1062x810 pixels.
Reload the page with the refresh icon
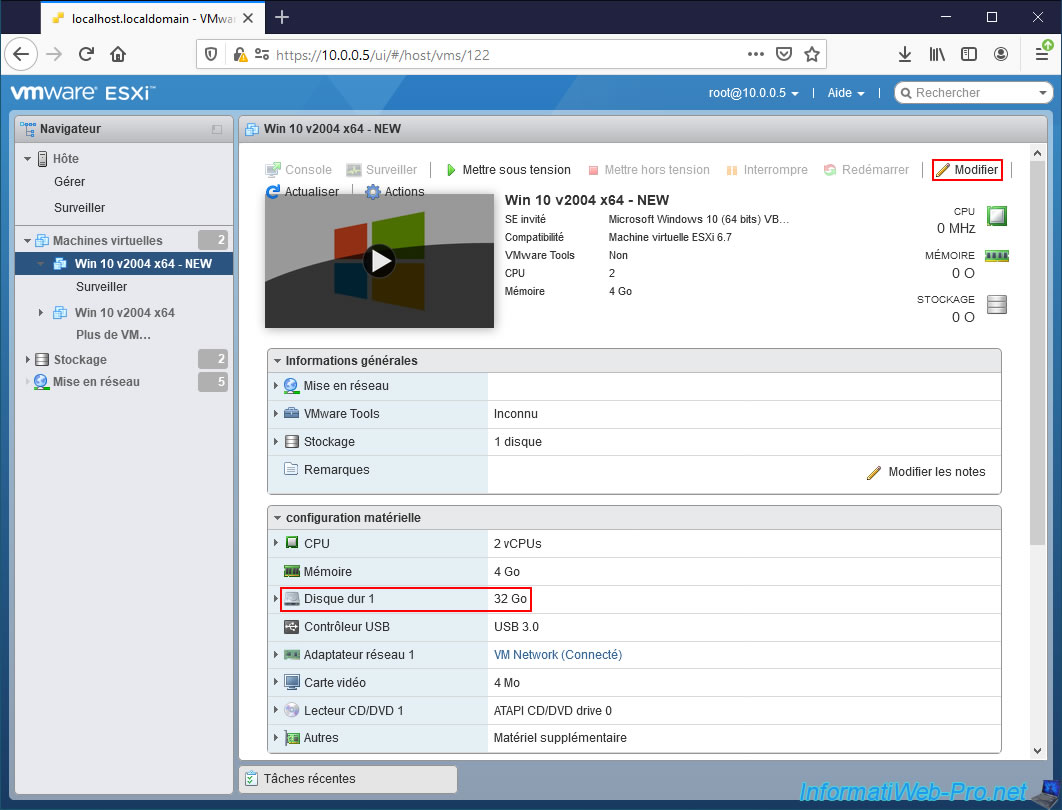pyautogui.click(x=86, y=54)
